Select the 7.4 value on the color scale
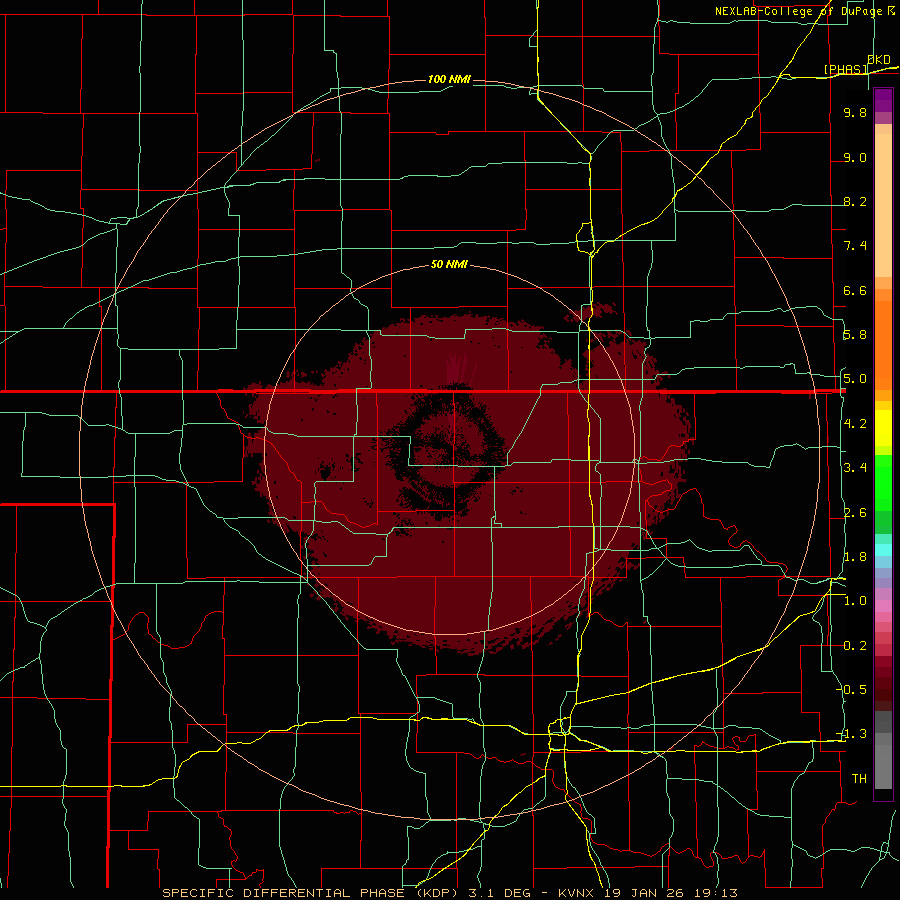 coord(855,246)
